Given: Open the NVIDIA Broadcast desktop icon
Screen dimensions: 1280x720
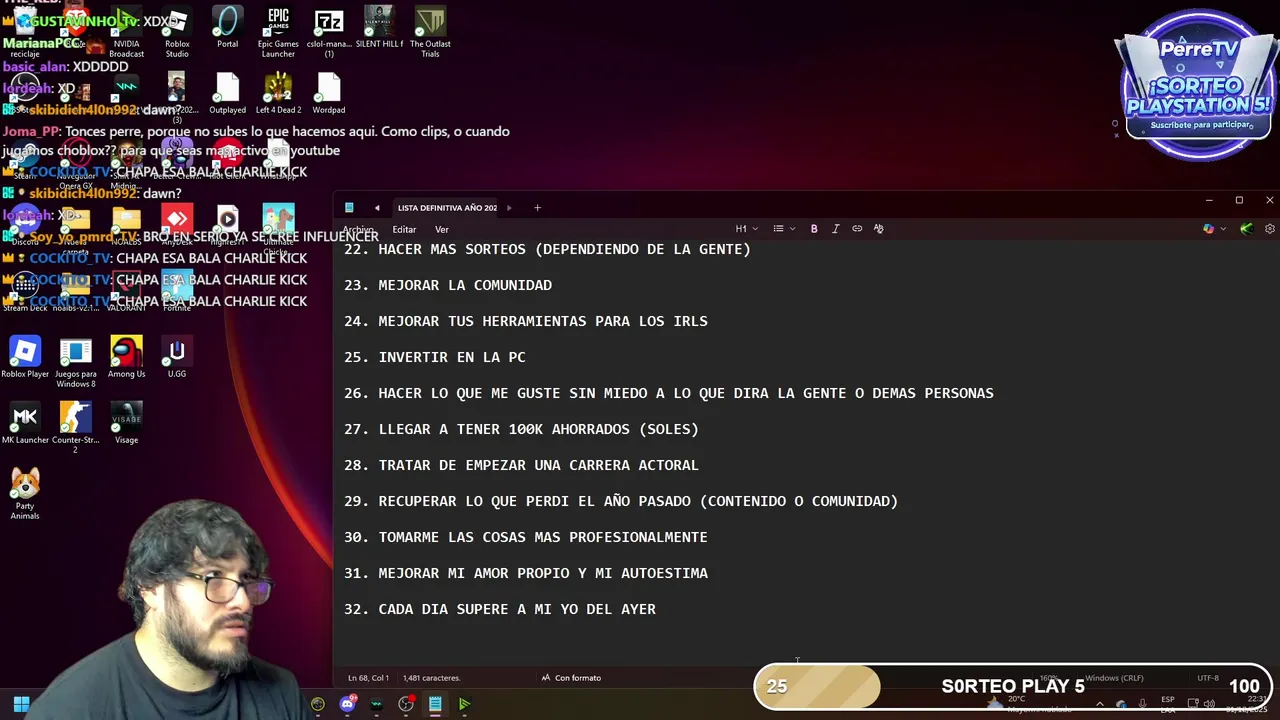Looking at the screenshot, I should click(x=126, y=32).
